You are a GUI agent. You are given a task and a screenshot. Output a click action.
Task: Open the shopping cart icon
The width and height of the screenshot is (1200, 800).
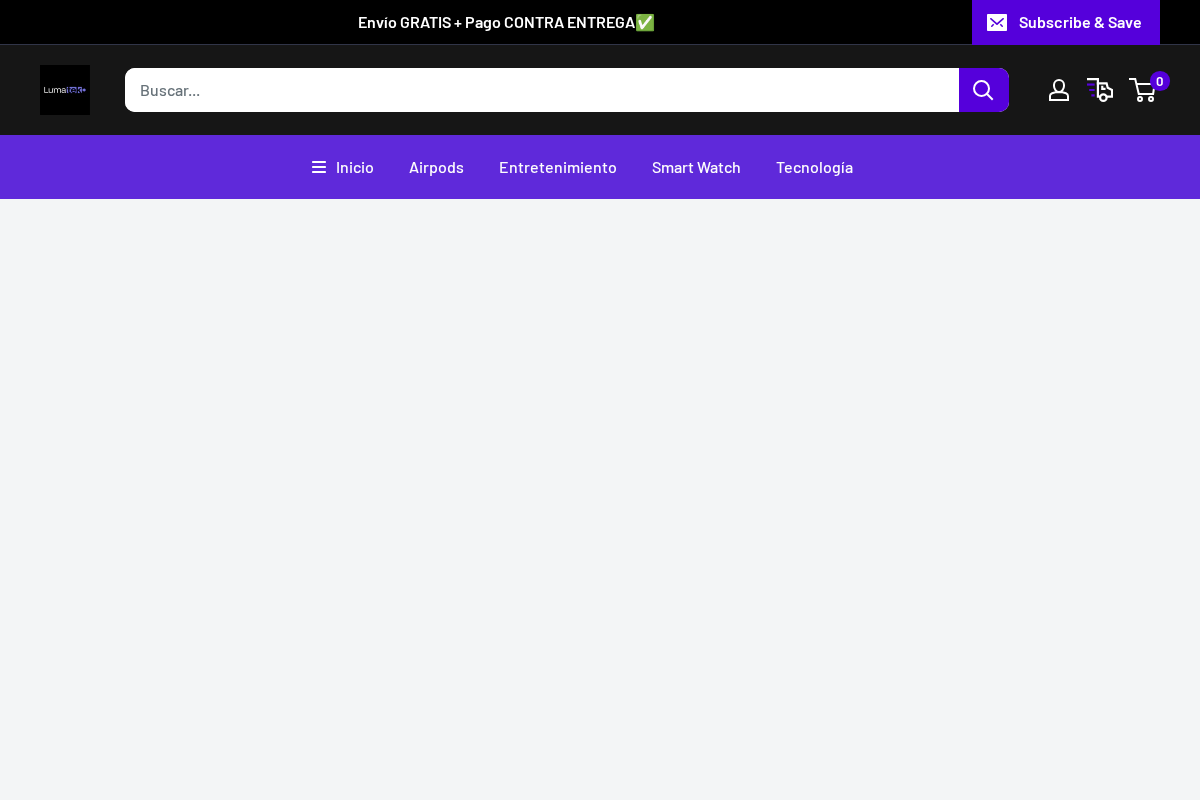1143,90
